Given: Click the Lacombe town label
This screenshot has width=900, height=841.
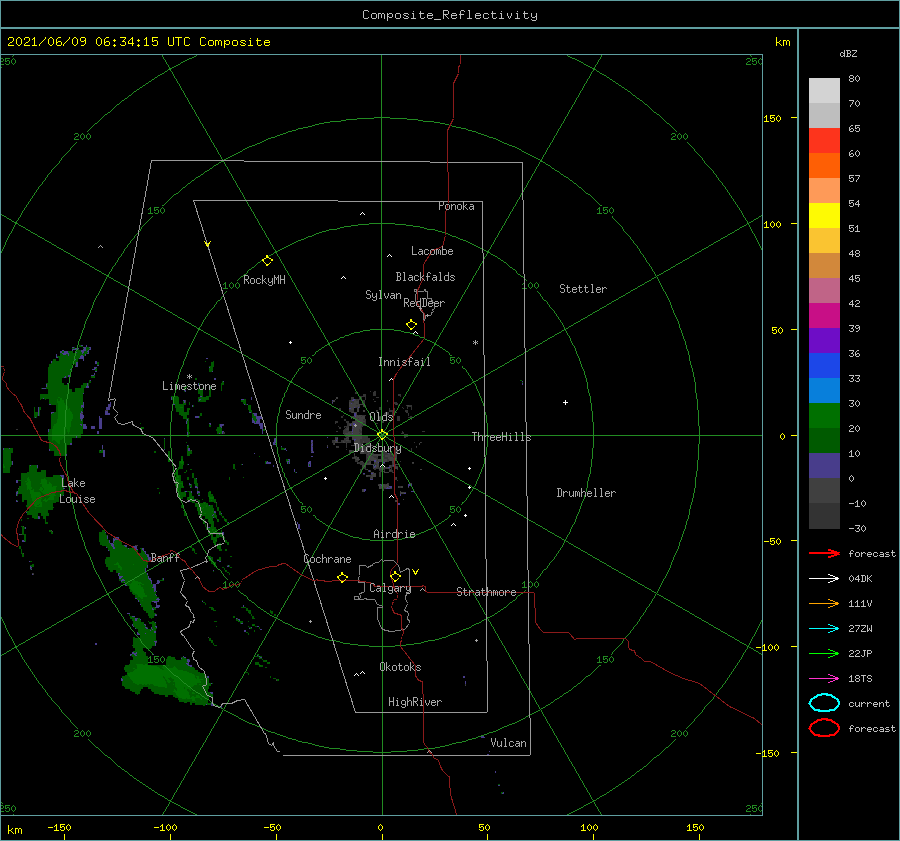Looking at the screenshot, I should (432, 251).
